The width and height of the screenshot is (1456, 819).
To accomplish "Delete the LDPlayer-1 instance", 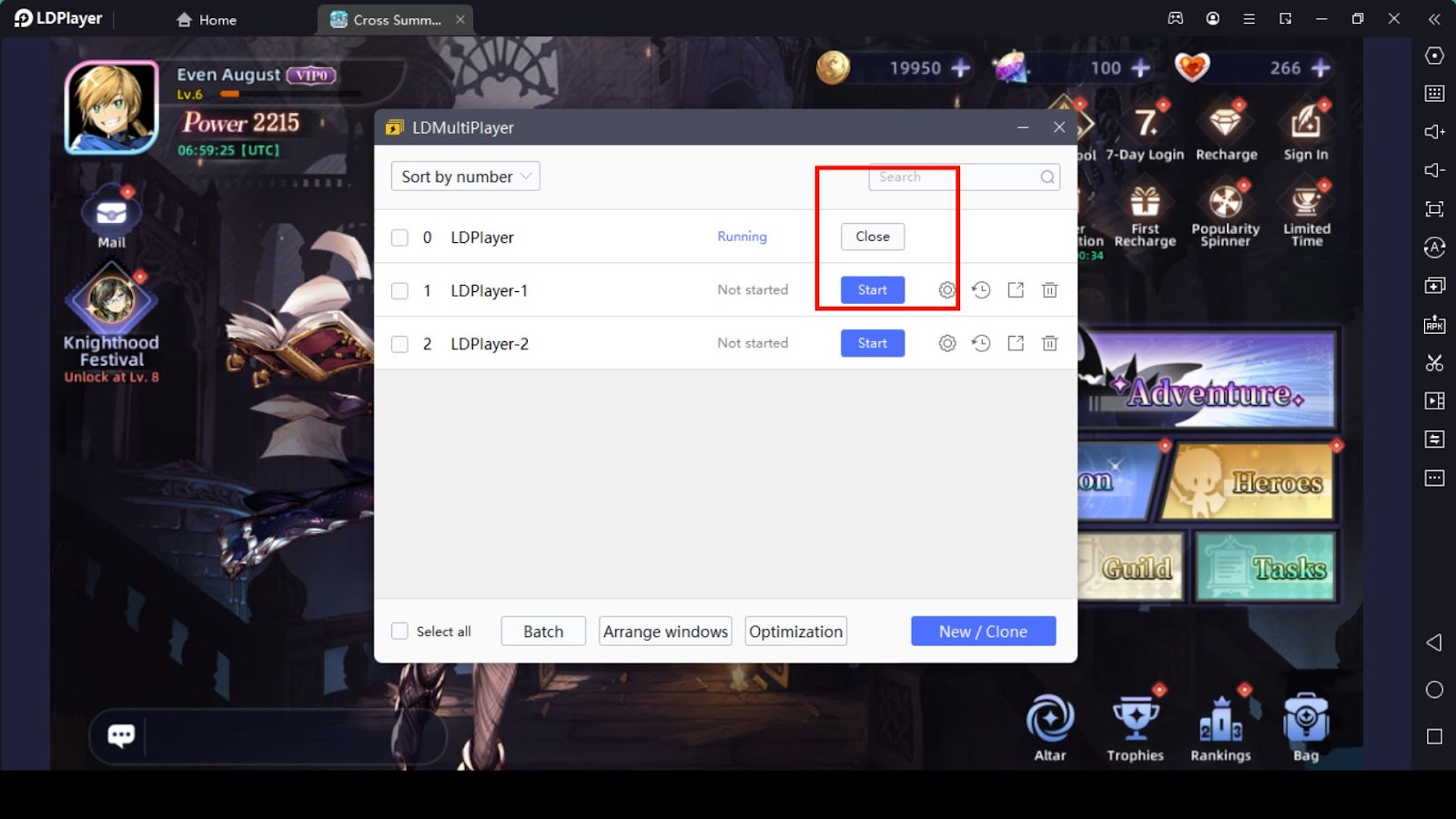I will [x=1050, y=290].
